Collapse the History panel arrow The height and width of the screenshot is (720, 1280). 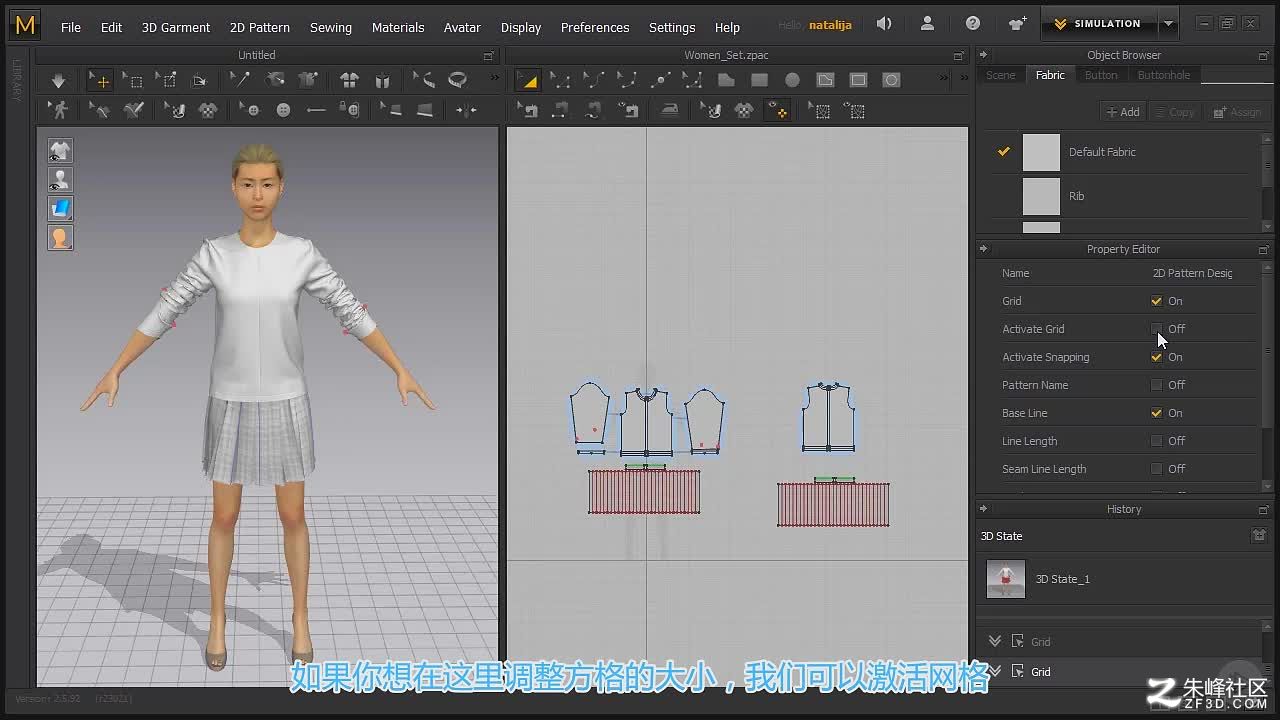(x=983, y=509)
